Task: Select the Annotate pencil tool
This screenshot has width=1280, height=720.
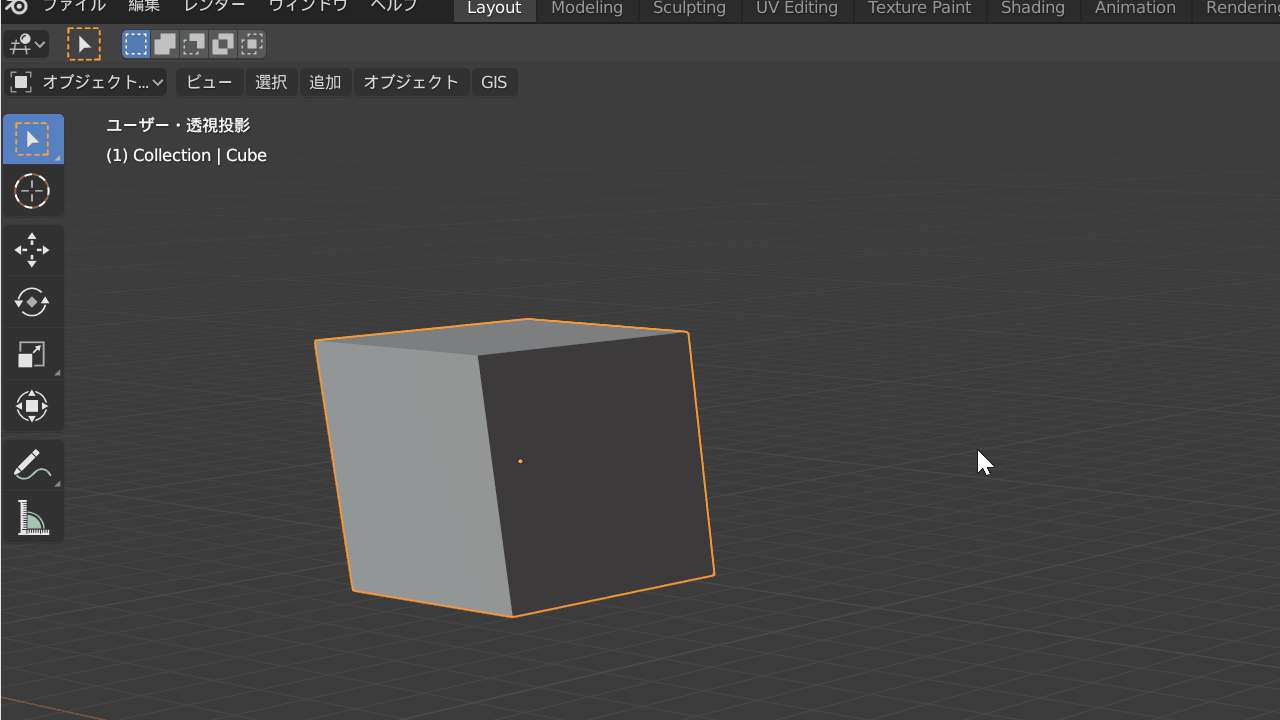Action: [x=33, y=466]
